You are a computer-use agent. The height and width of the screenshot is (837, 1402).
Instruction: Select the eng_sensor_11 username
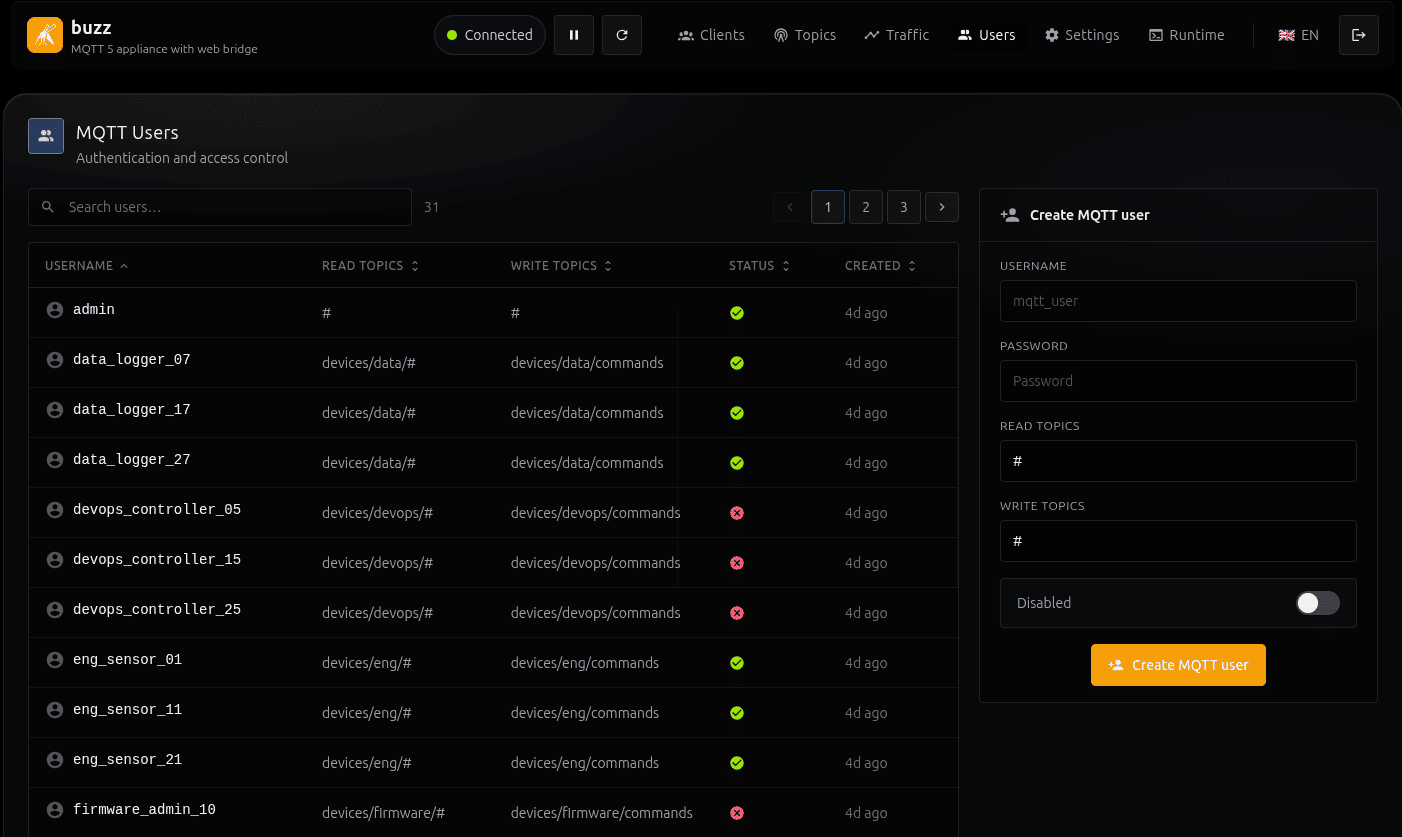click(x=127, y=710)
